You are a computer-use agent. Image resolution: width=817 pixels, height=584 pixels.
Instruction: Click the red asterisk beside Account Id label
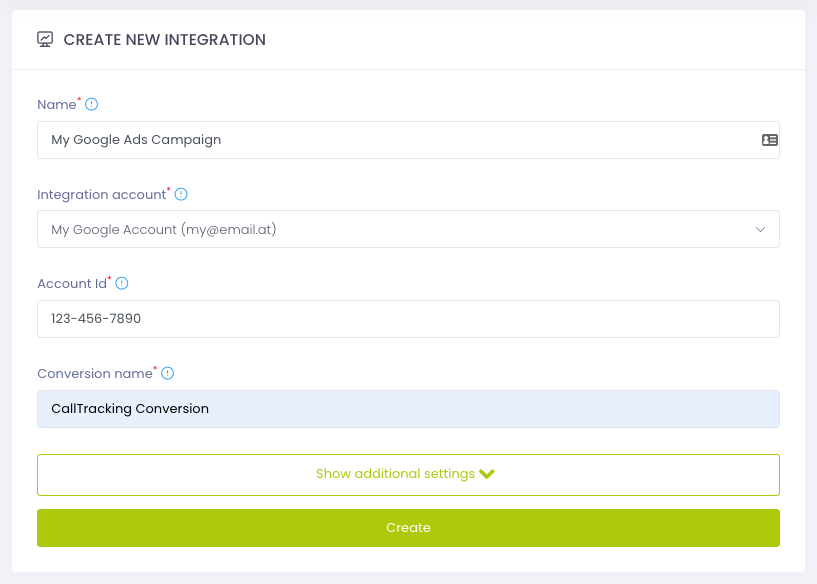tap(109, 279)
